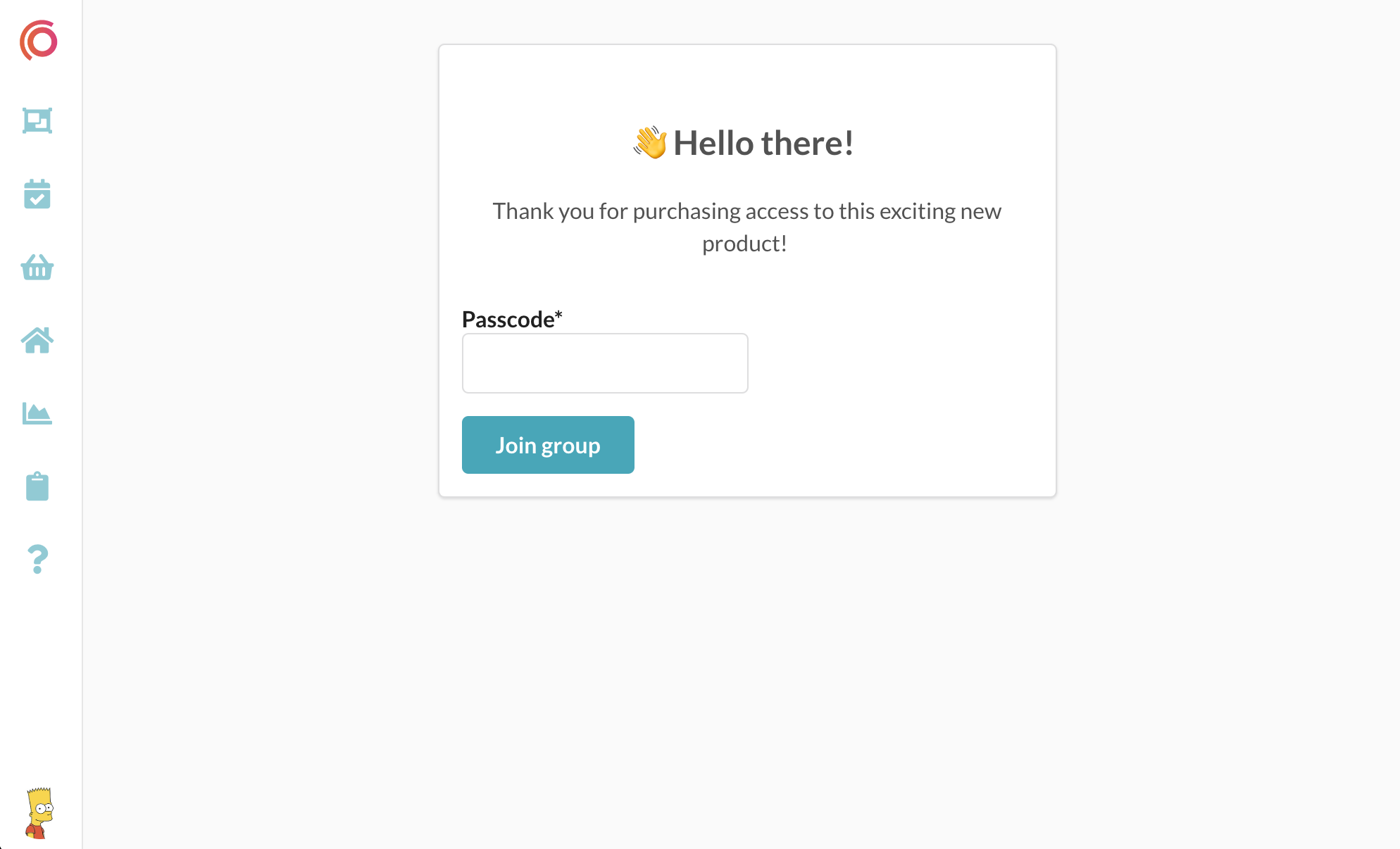The image size is (1400, 849).
Task: Select the clipboard icon in sidebar
Action: click(37, 486)
